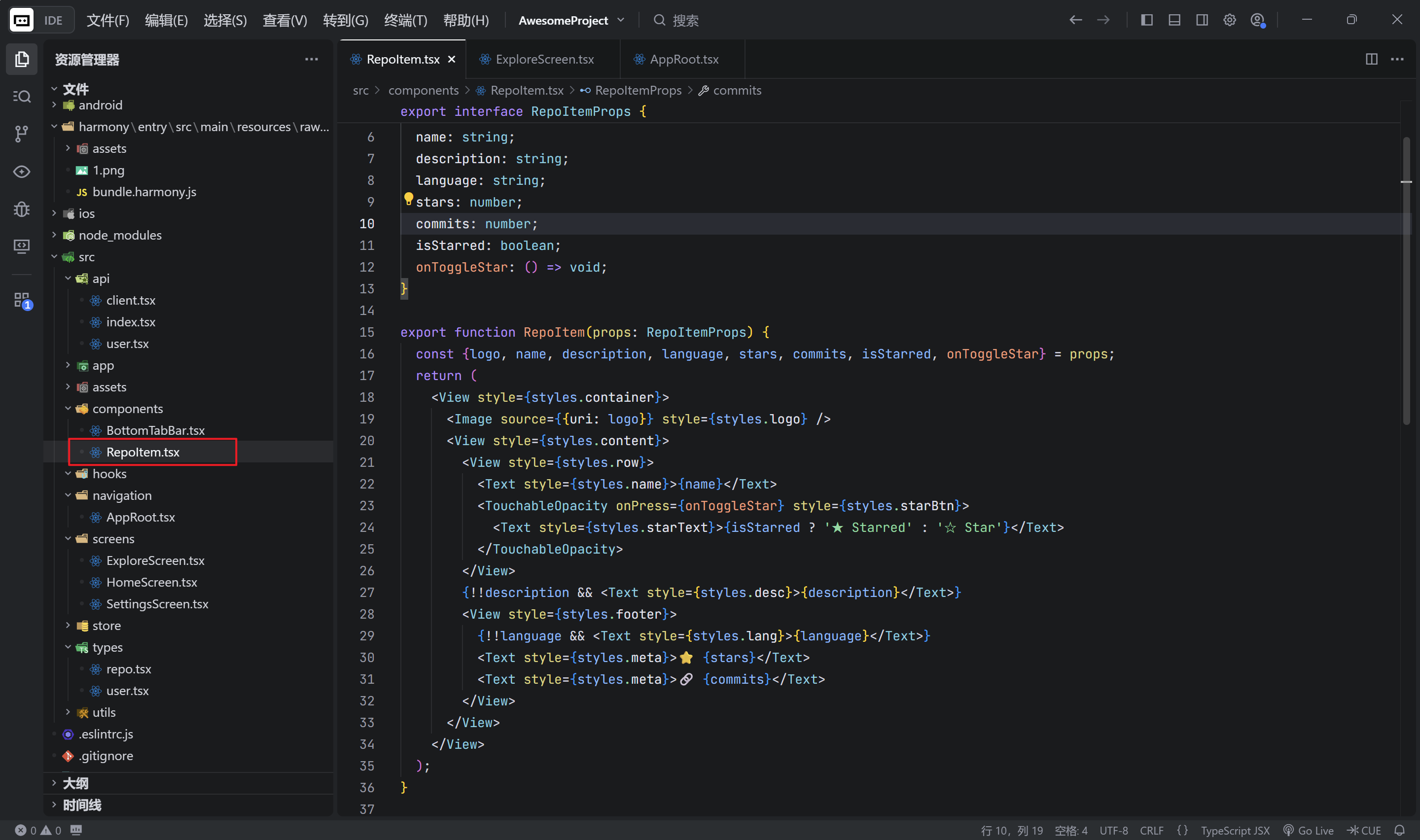
Task: Toggle the left sidebar layout icon
Action: (x=1146, y=20)
